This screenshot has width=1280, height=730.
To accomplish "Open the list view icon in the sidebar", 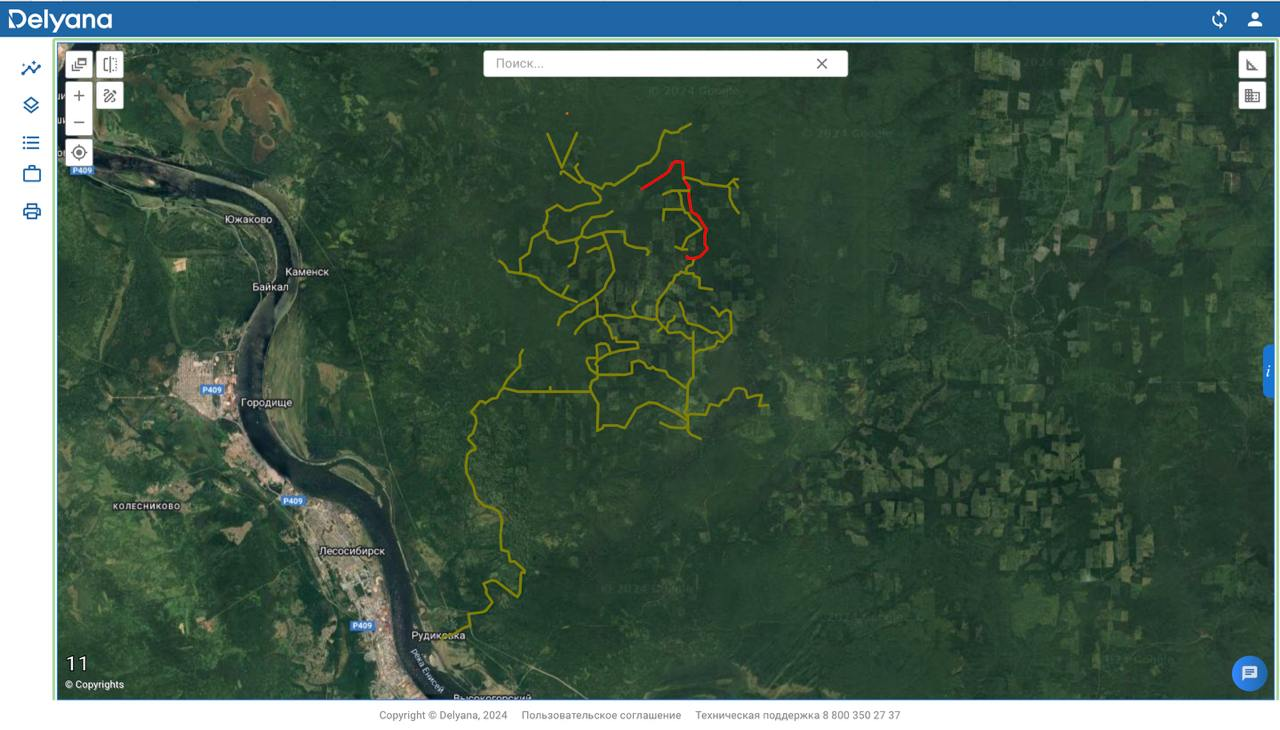I will 31,142.
